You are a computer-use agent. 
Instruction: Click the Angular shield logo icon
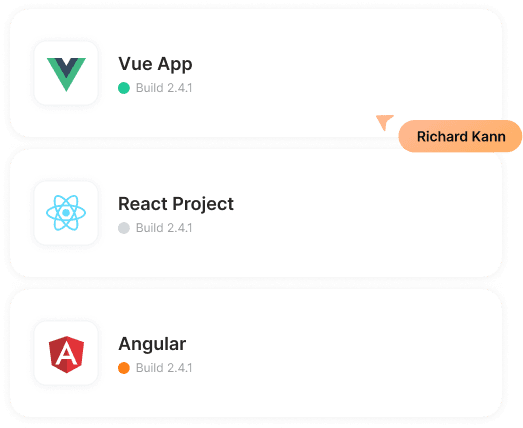coord(66,354)
